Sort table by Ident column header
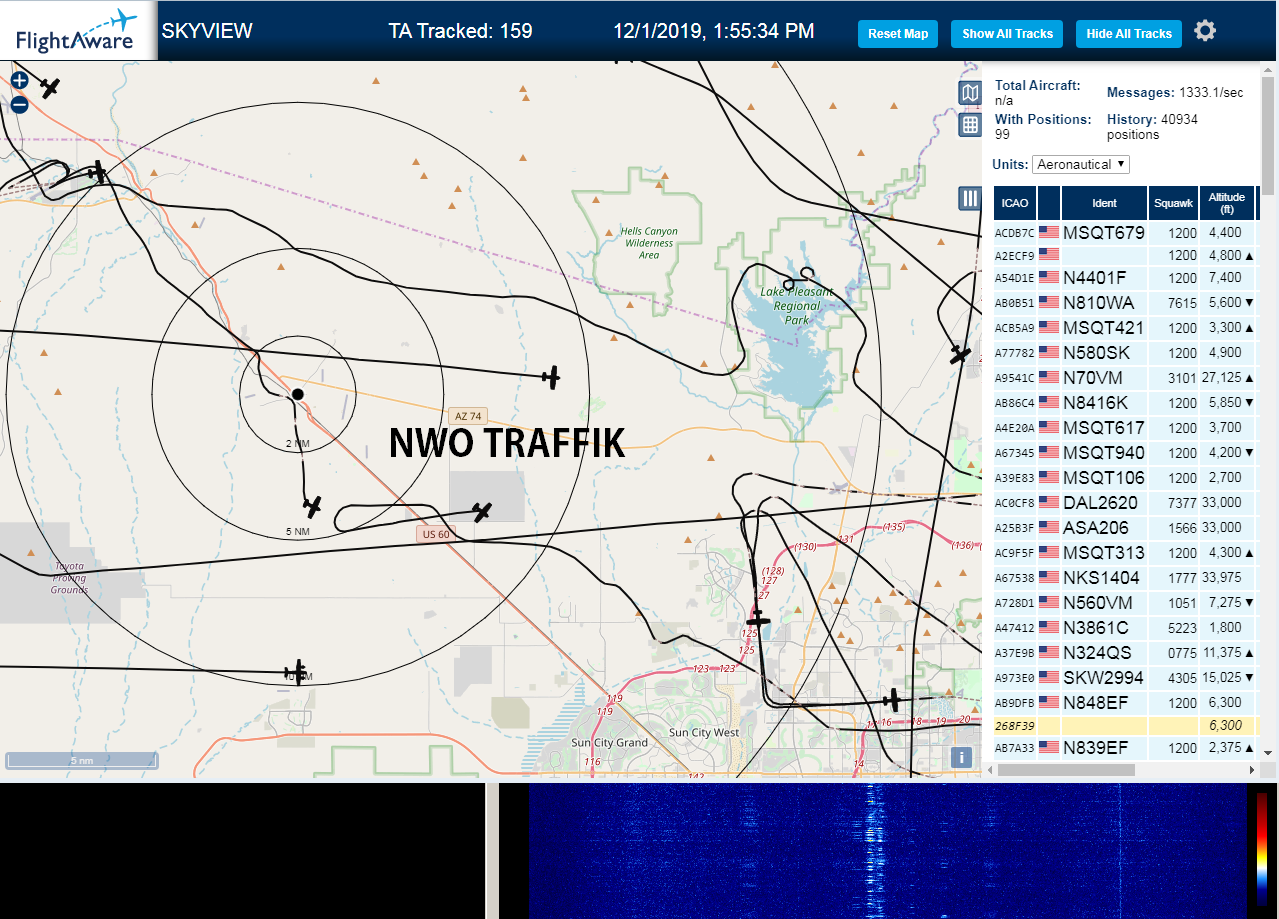This screenshot has width=1279, height=919. click(x=1104, y=203)
